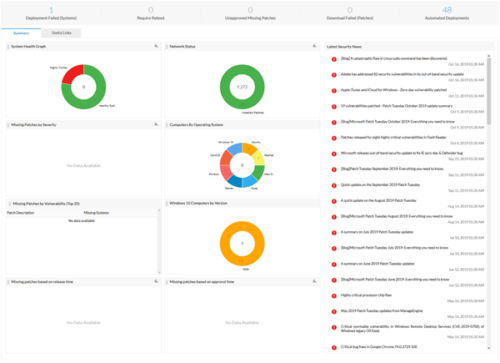Grab the Network Status widget drag handle
The width and height of the screenshot is (500, 363).
(x=167, y=47)
